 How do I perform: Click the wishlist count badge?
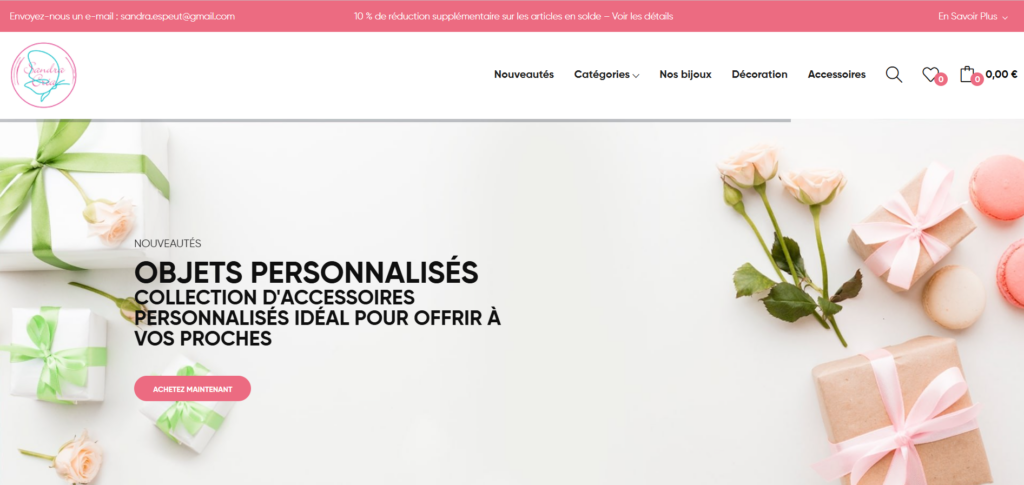tap(940, 80)
